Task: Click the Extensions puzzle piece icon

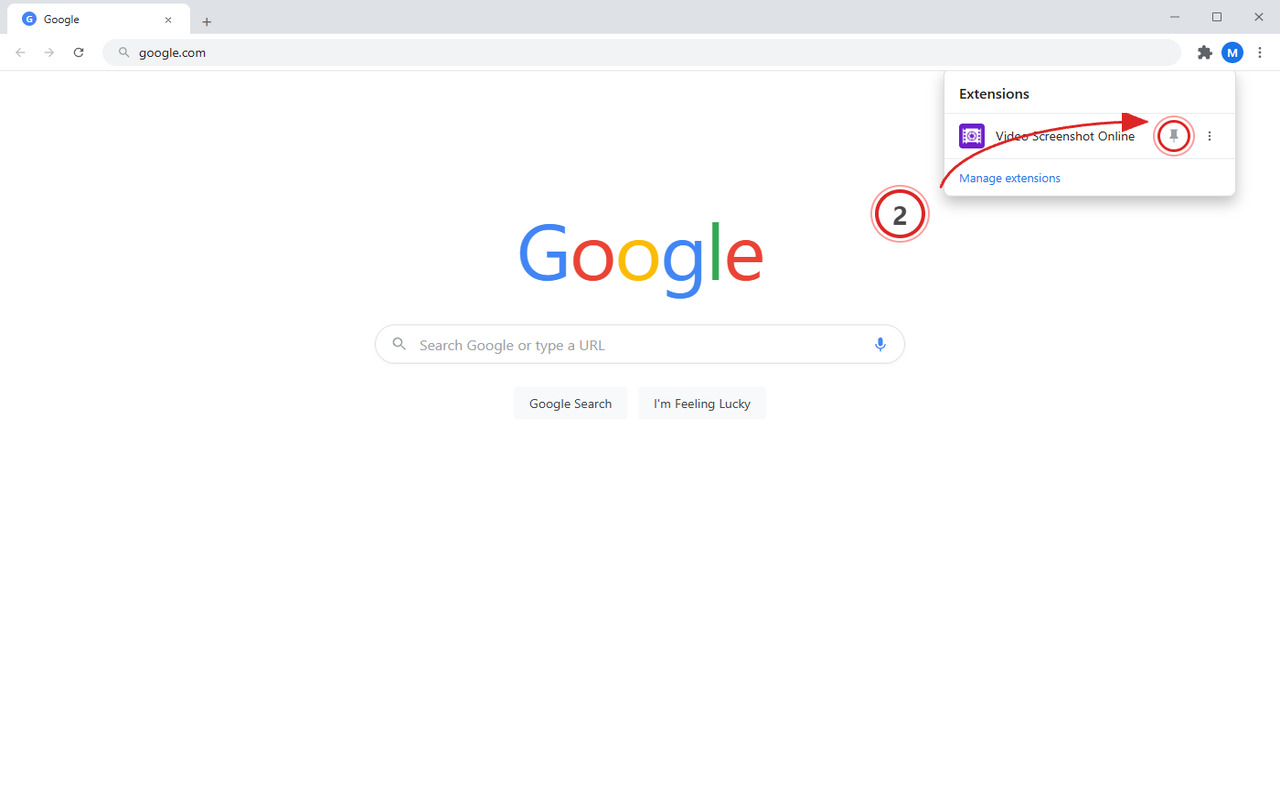Action: pyautogui.click(x=1204, y=52)
